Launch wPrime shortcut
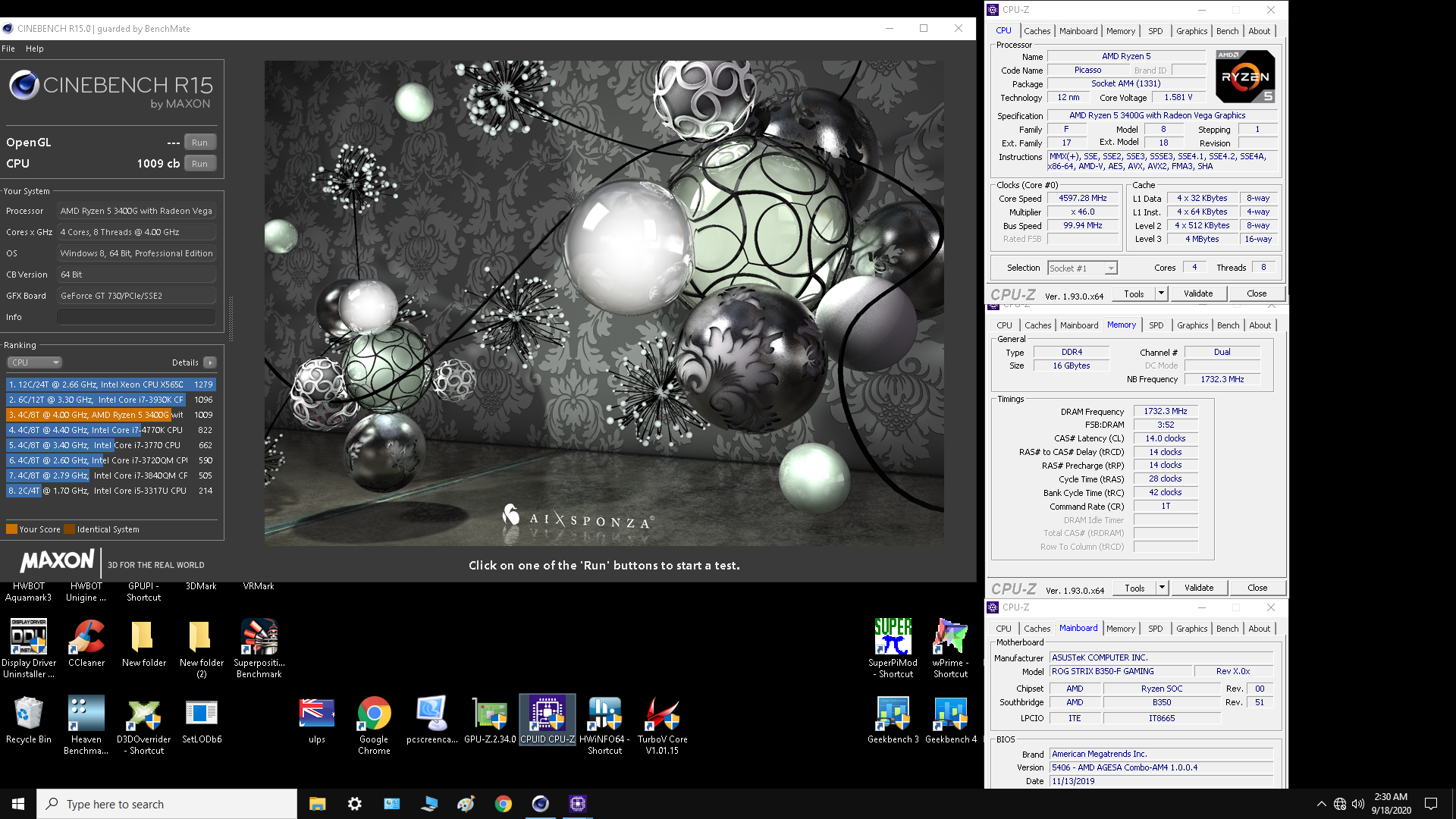This screenshot has height=819, width=1456. [x=950, y=648]
